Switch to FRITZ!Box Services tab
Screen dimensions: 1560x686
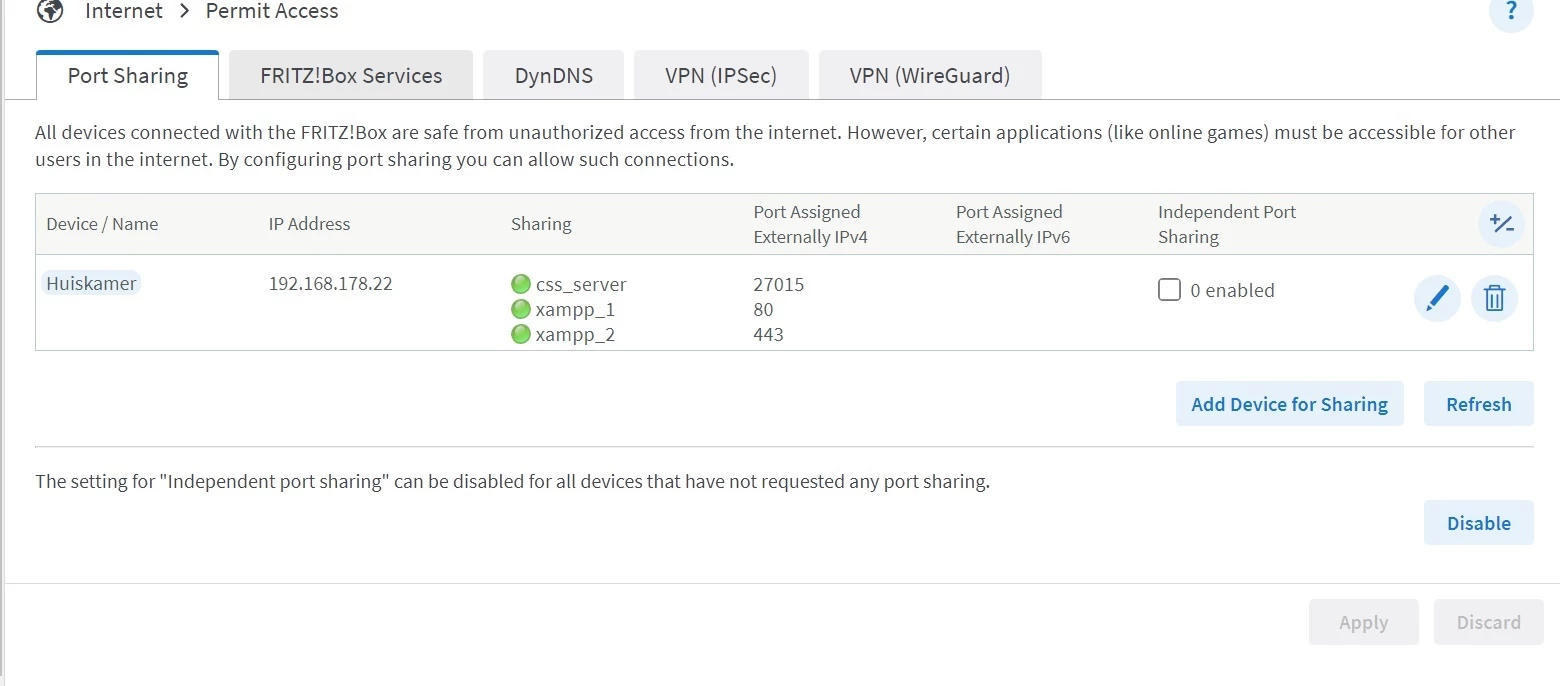pyautogui.click(x=351, y=76)
